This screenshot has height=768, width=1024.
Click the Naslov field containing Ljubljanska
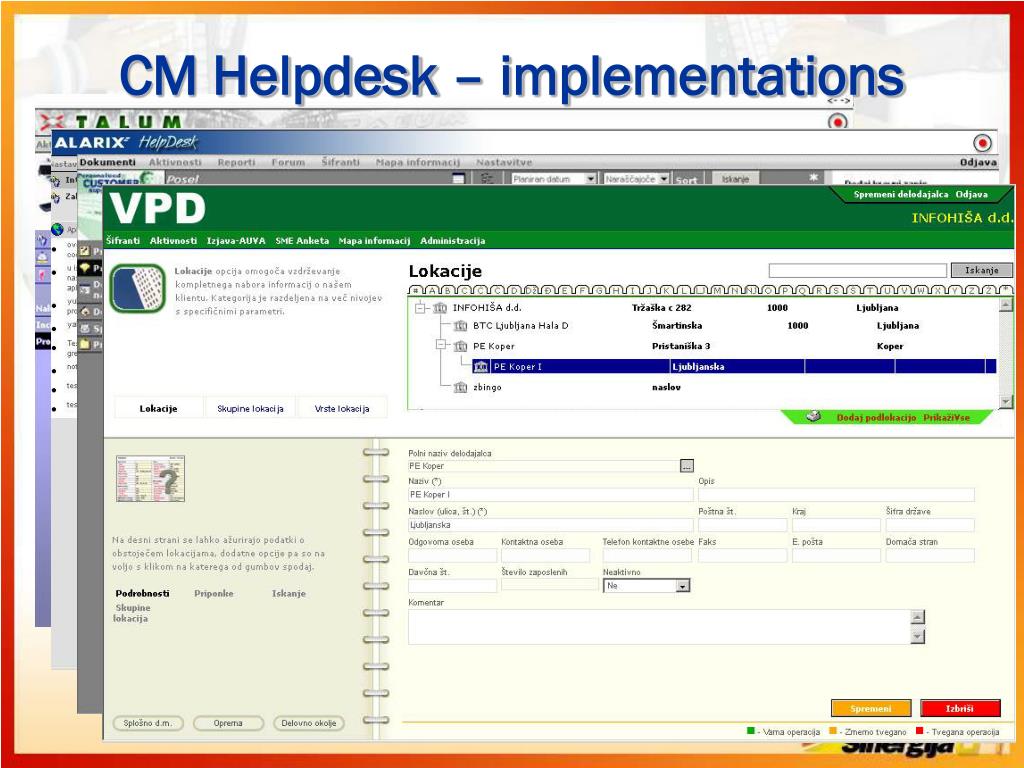[551, 524]
